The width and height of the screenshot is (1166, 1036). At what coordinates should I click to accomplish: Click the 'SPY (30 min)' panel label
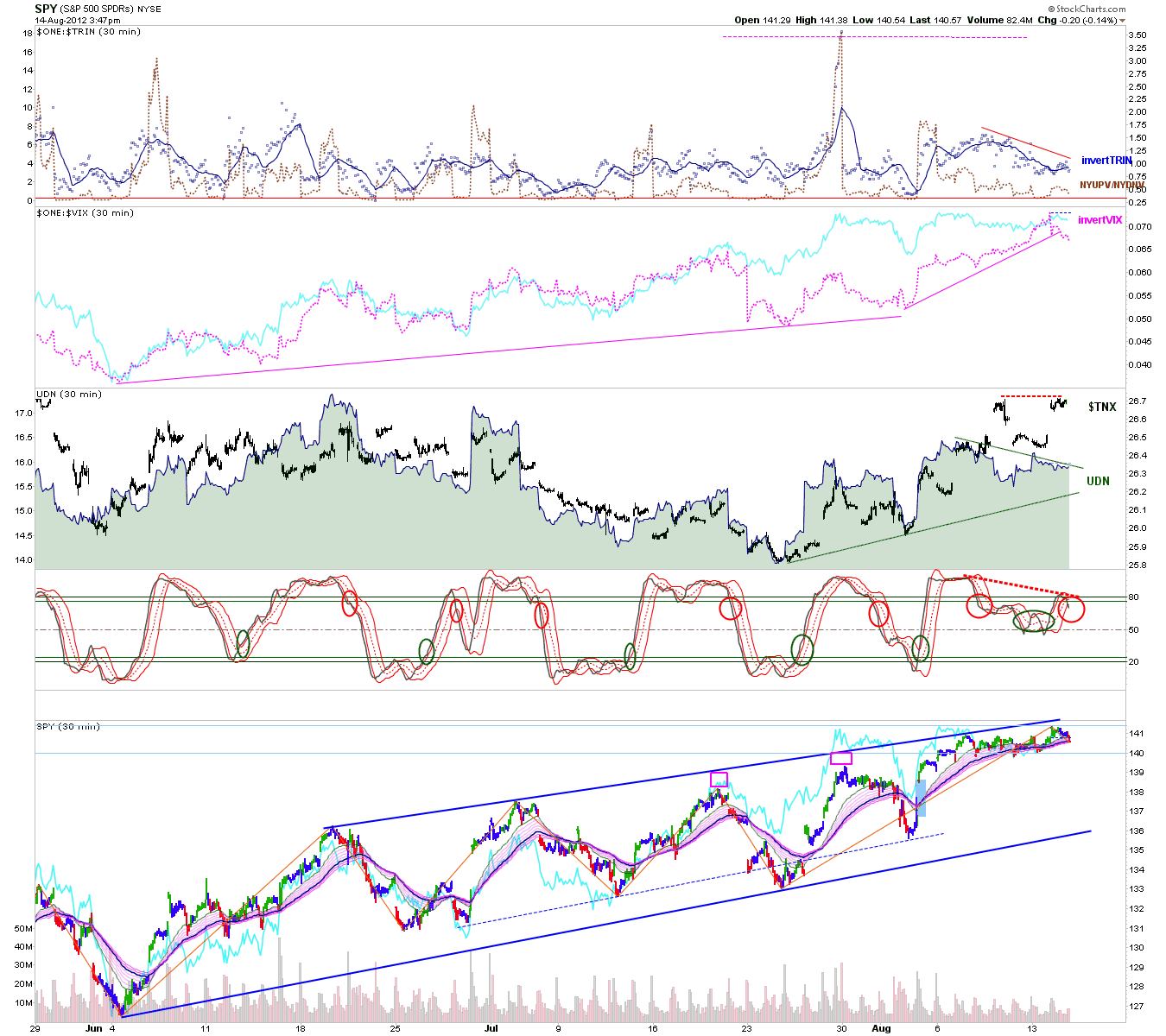67,726
